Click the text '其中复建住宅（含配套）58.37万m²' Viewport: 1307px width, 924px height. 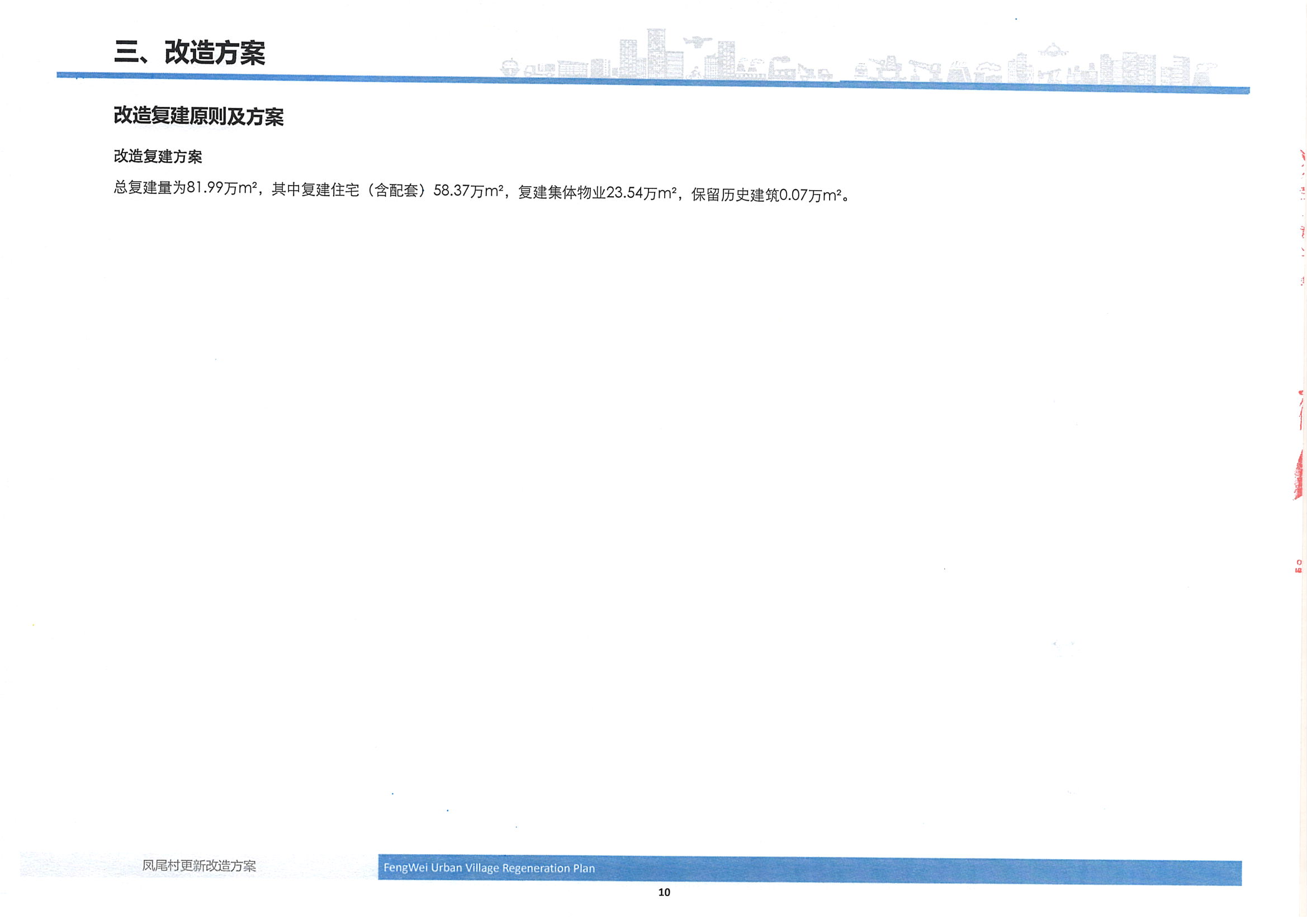[387, 189]
